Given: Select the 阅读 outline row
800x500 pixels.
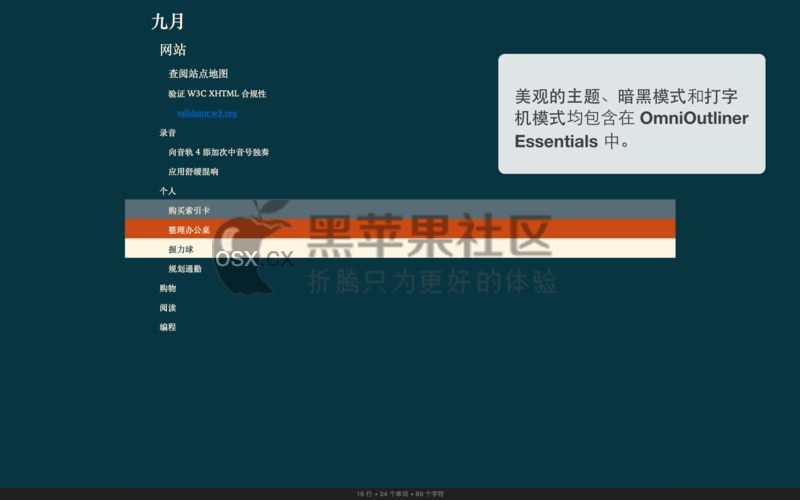Looking at the screenshot, I should (x=167, y=307).
